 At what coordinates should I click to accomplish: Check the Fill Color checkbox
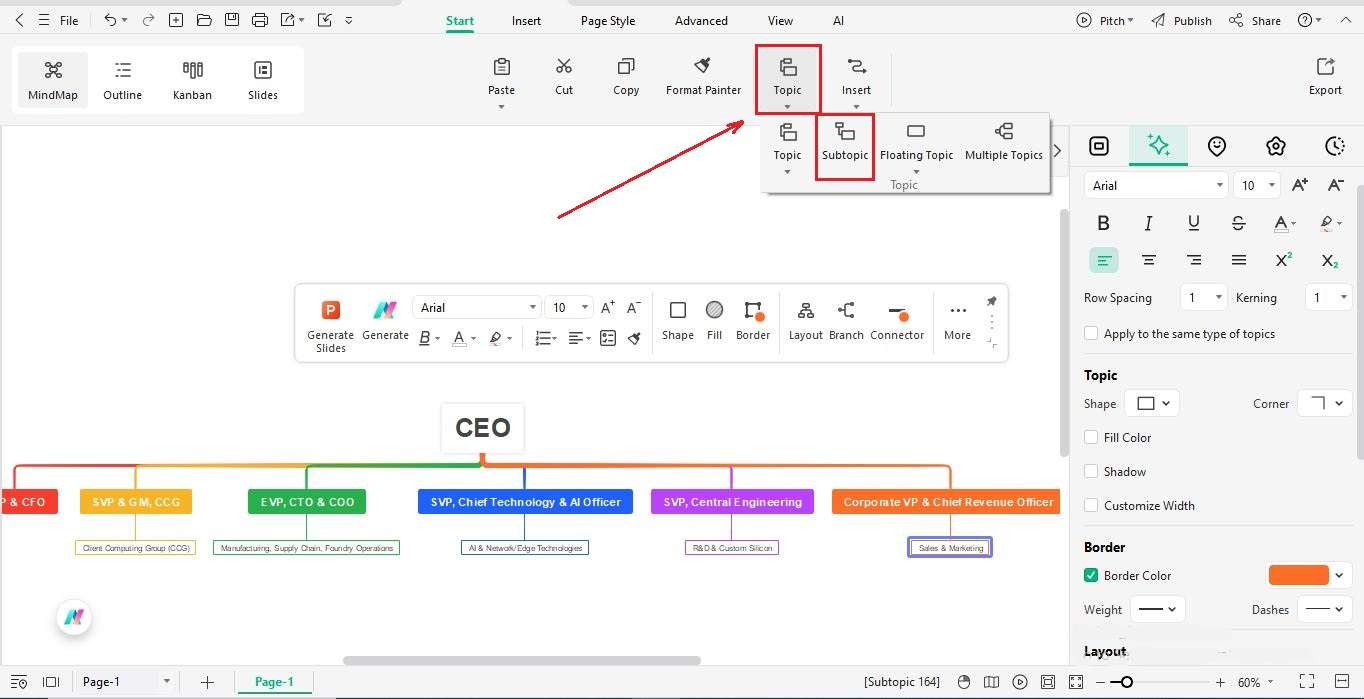[x=1091, y=437]
